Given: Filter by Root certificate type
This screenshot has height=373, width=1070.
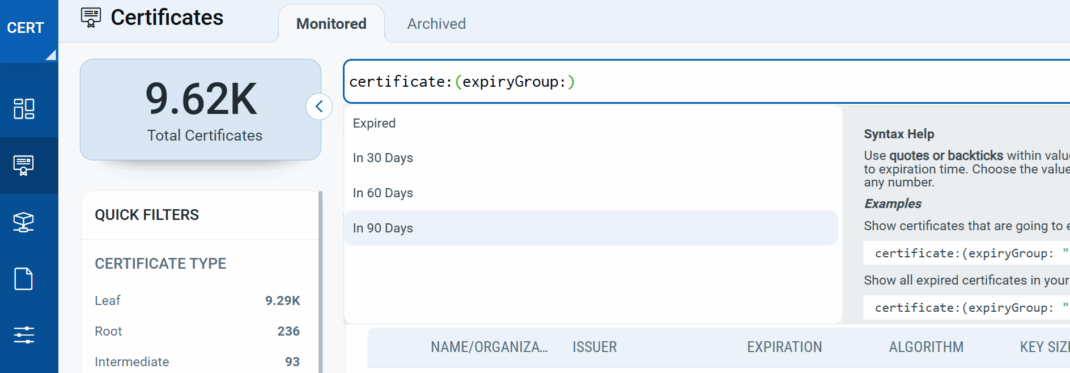Looking at the screenshot, I should pyautogui.click(x=109, y=331).
